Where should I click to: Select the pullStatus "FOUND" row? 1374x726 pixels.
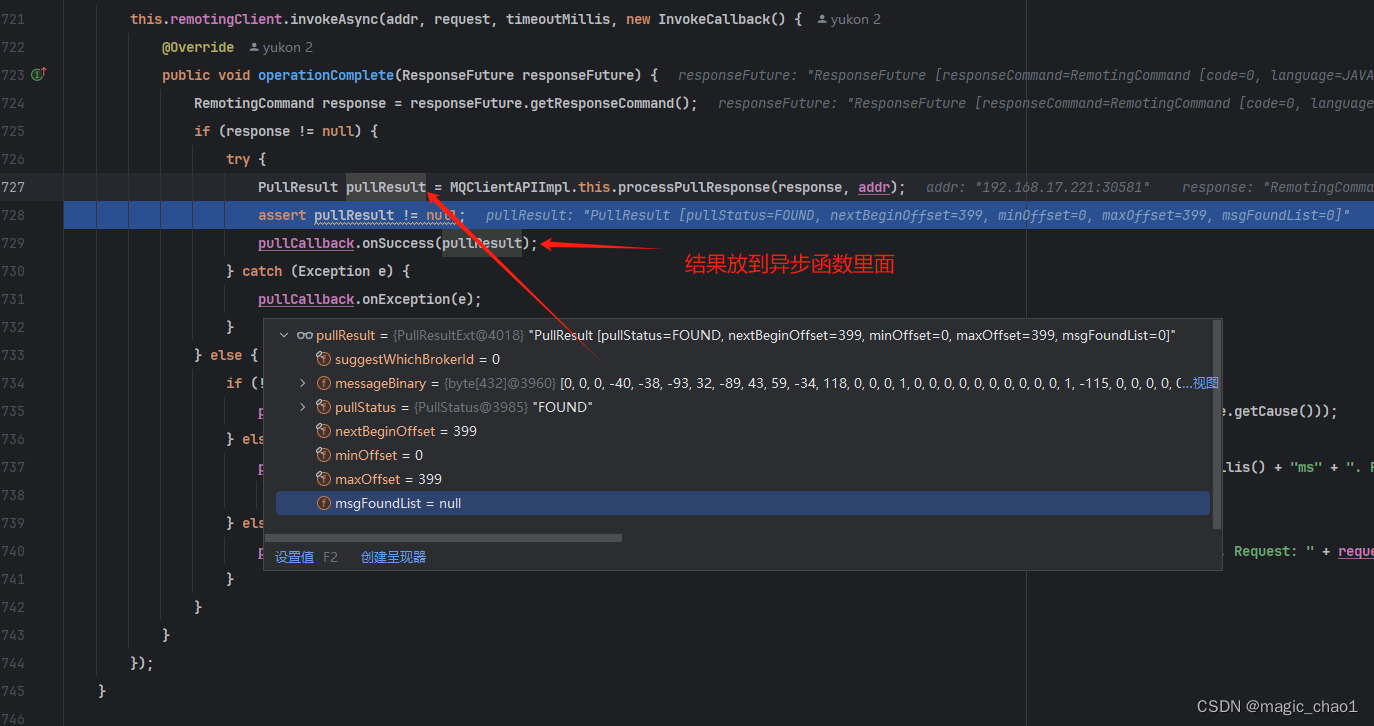pyautogui.click(x=742, y=407)
